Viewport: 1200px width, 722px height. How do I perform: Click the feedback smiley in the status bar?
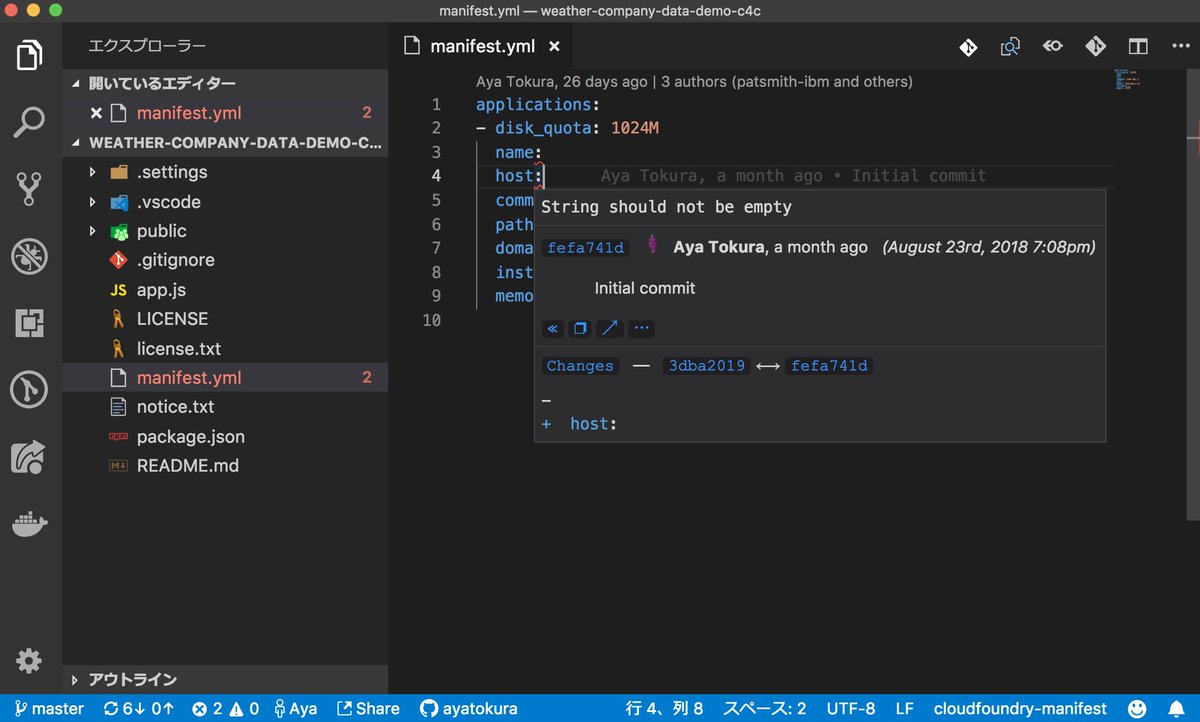[x=1138, y=708]
